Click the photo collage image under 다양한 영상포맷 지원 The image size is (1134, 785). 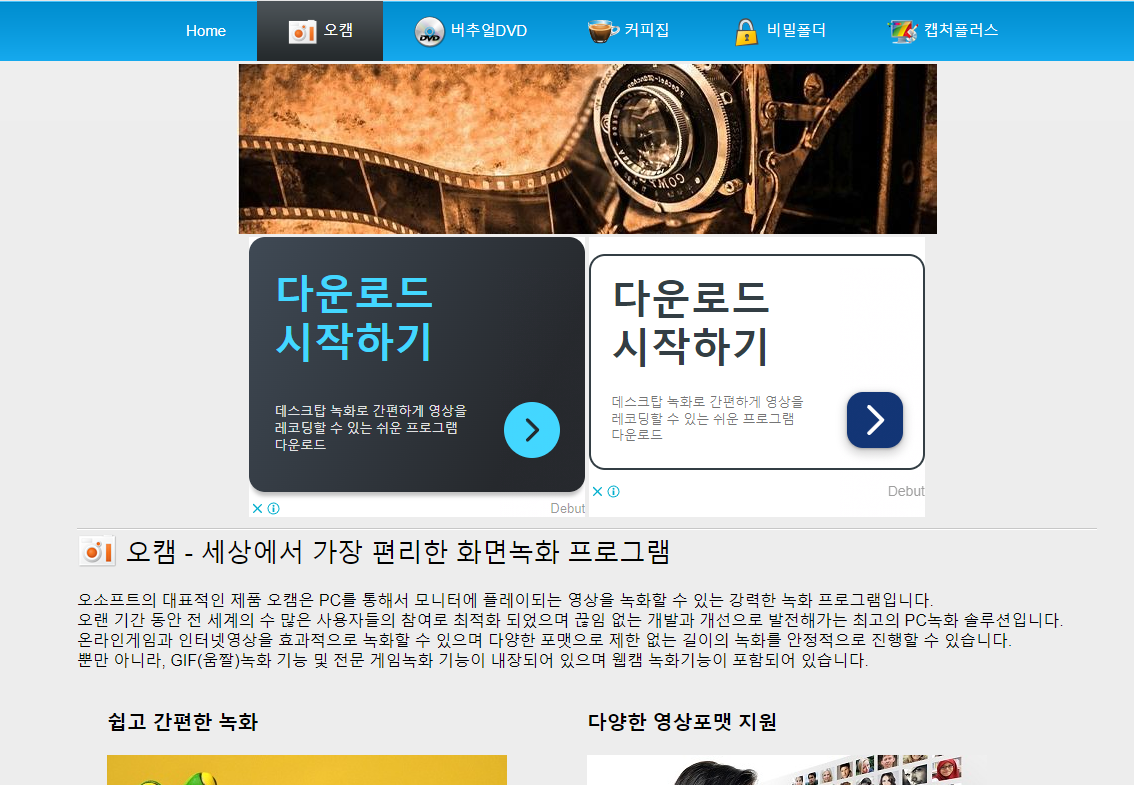point(787,770)
